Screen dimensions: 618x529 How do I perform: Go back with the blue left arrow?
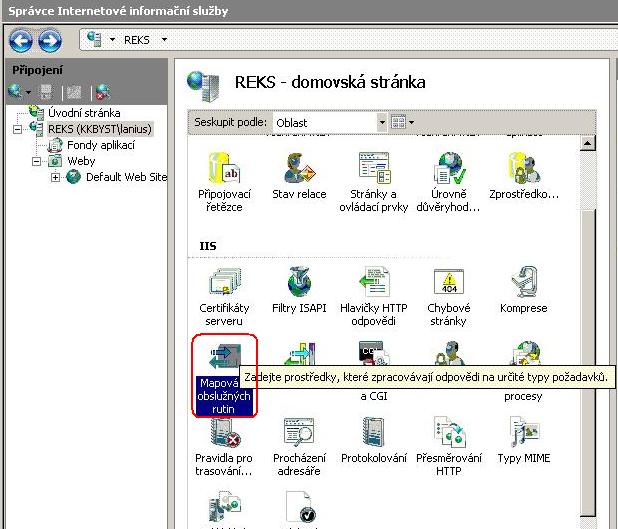coord(20,40)
